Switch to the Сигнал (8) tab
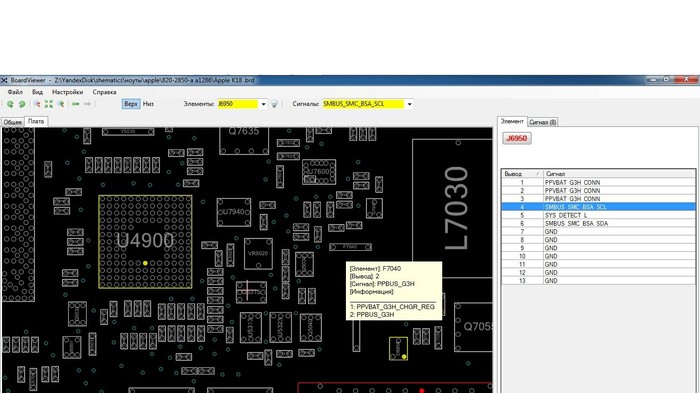Screen dimensions: 700x393 coord(542,122)
